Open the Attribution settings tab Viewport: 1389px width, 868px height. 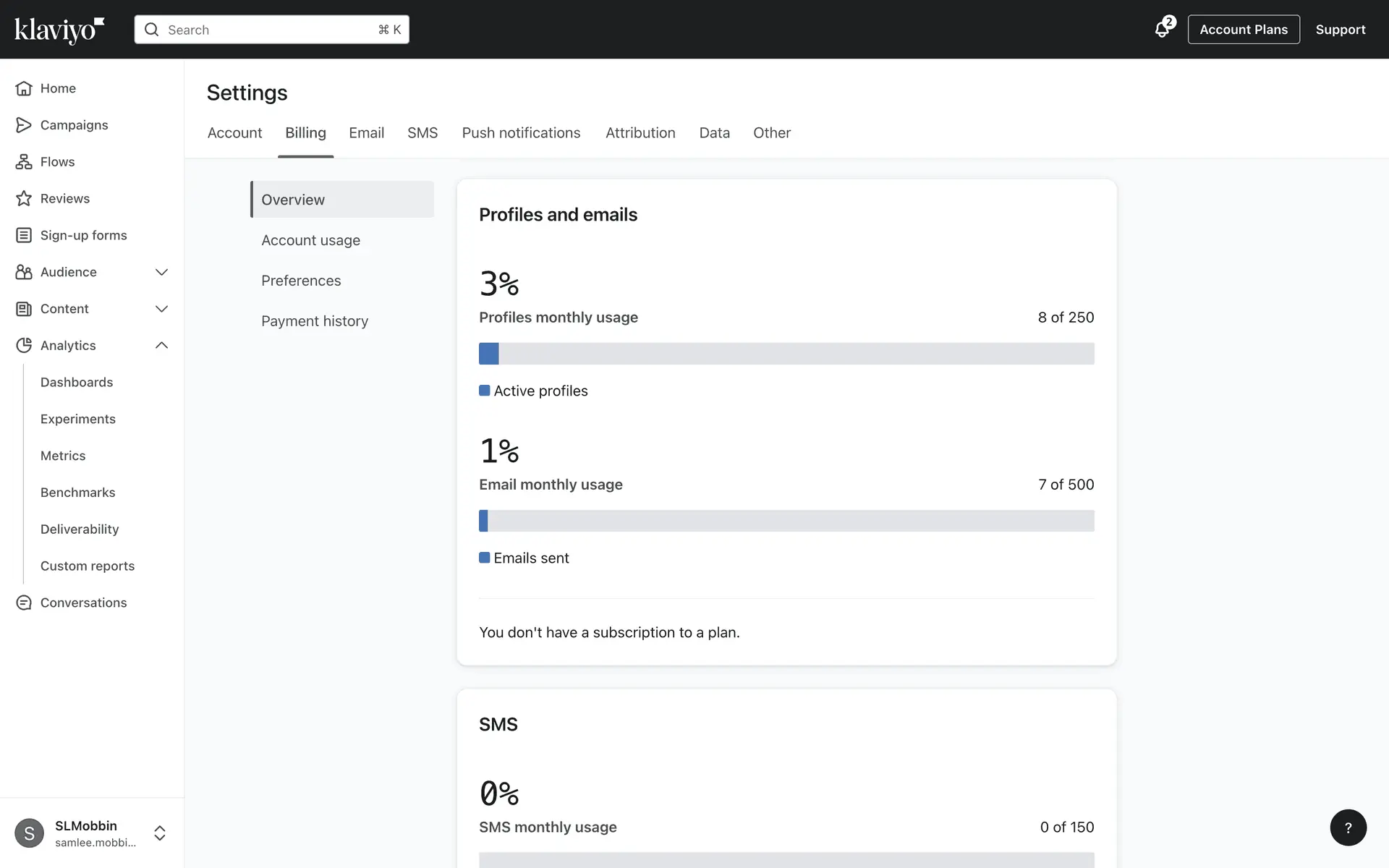point(640,133)
